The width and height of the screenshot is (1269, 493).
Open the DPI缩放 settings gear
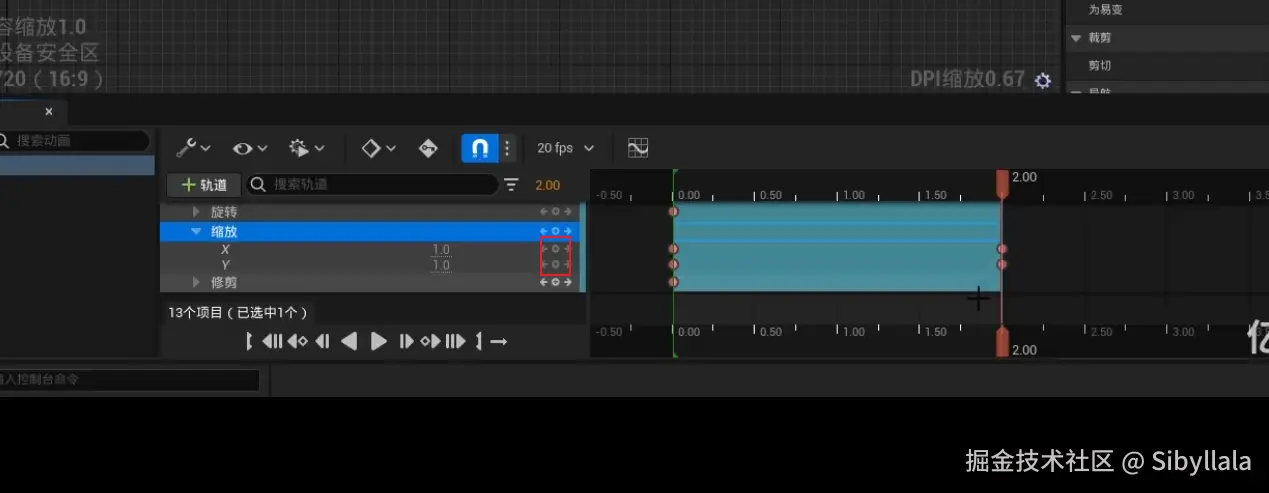pos(1043,81)
